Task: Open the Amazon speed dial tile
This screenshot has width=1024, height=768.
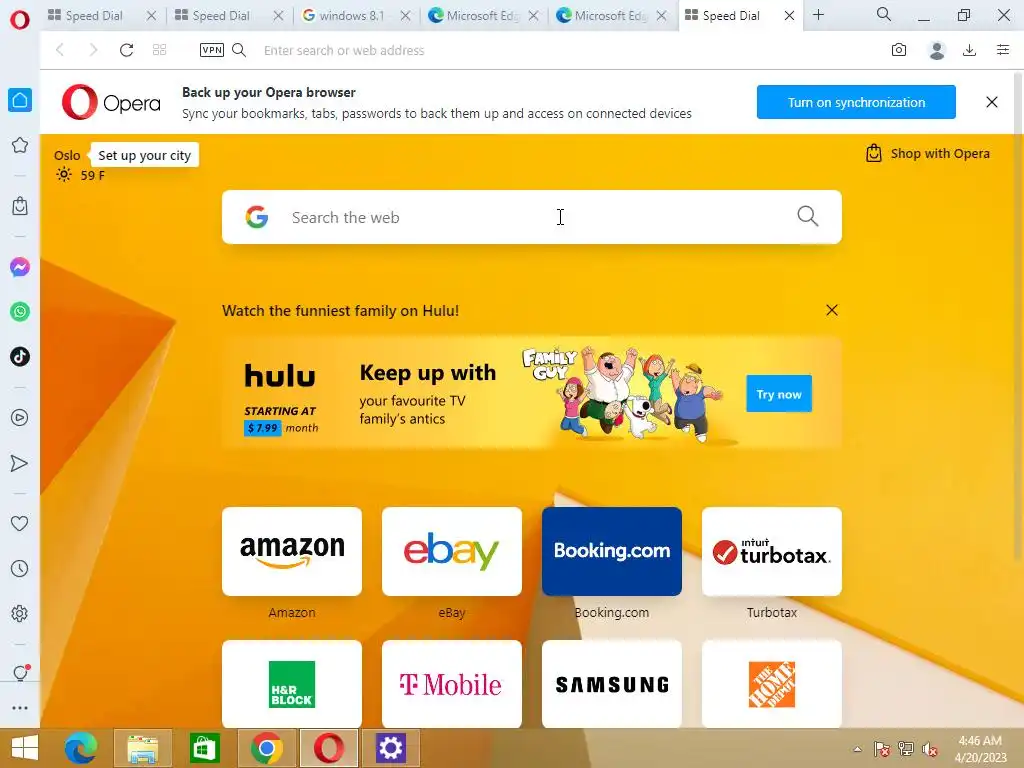Action: click(x=292, y=551)
